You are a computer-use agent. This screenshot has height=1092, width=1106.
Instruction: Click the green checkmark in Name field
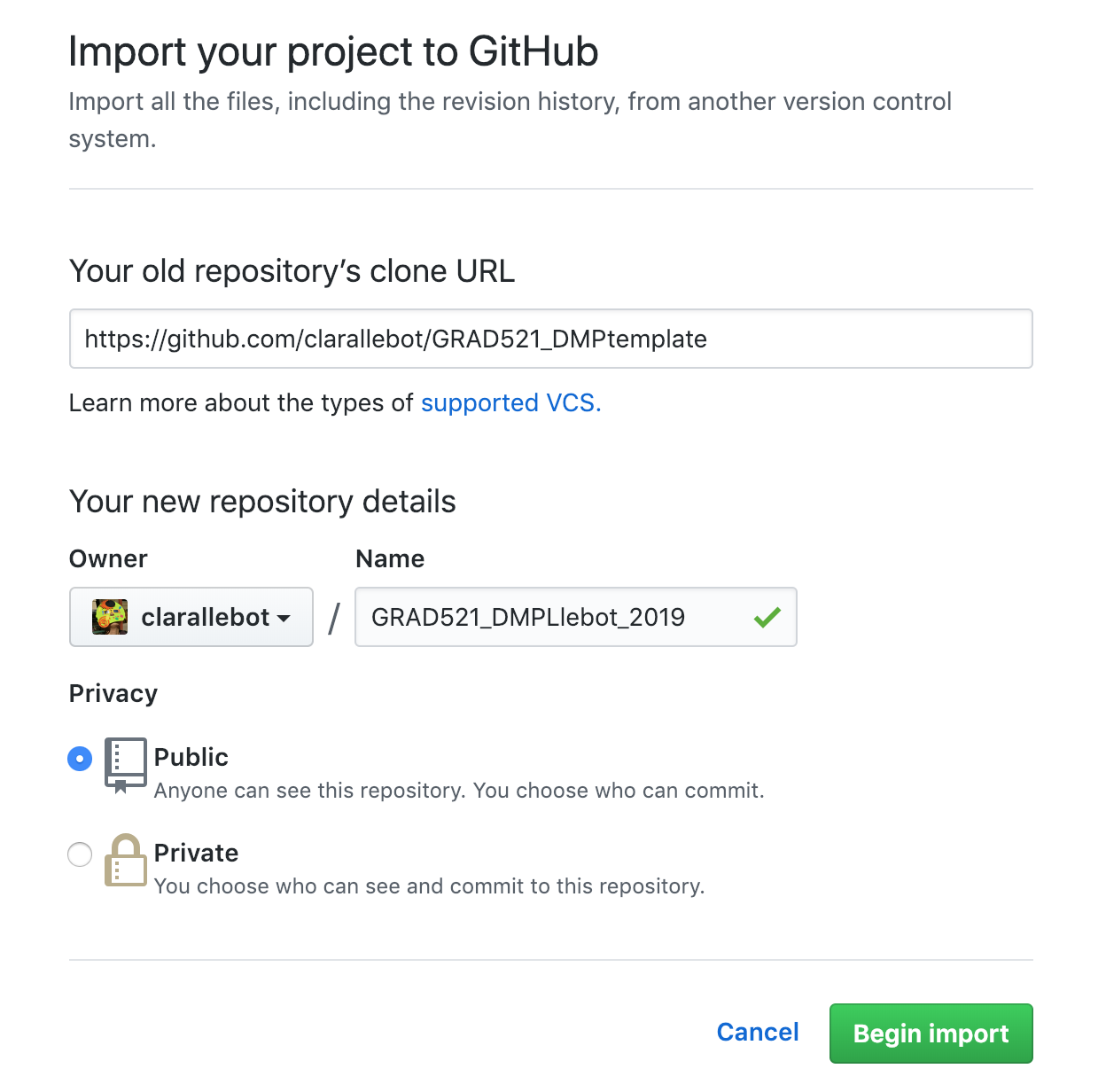pos(767,617)
